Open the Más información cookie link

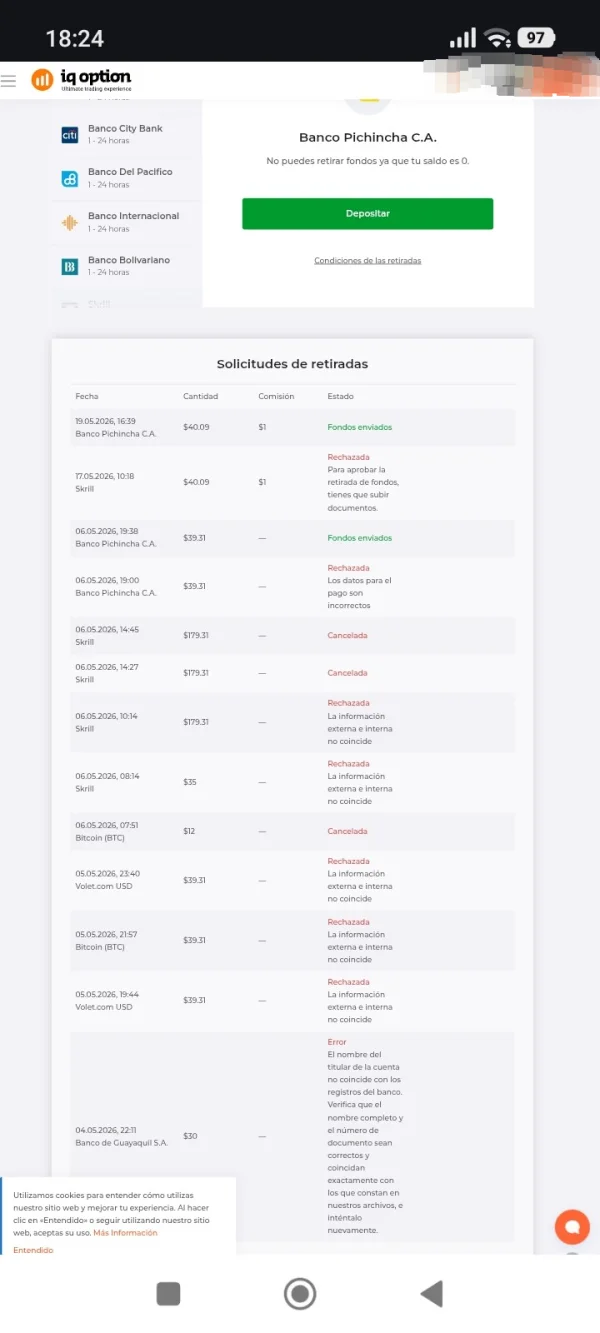click(125, 1232)
